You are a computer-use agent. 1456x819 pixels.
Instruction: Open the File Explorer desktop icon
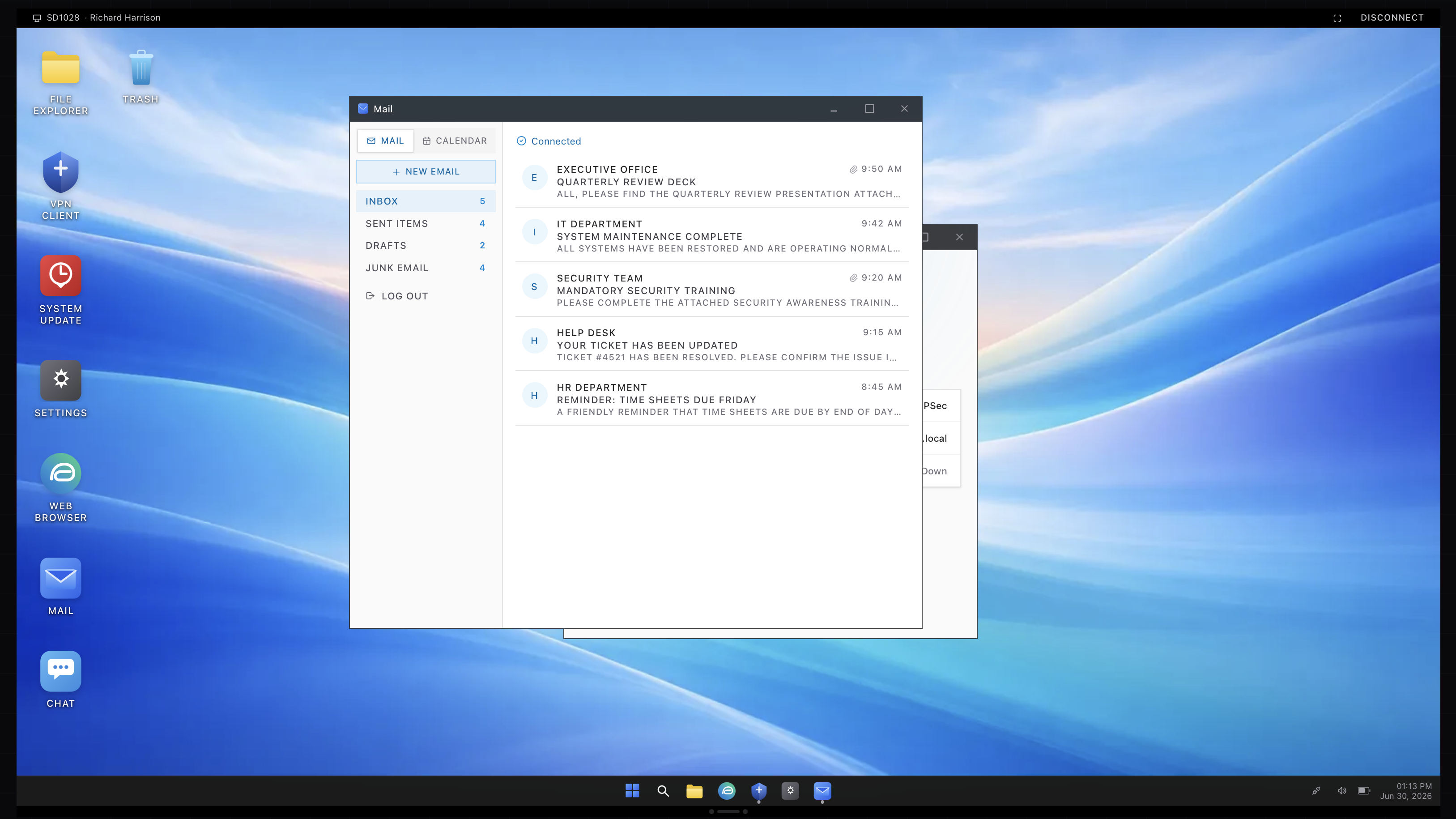pos(60,82)
